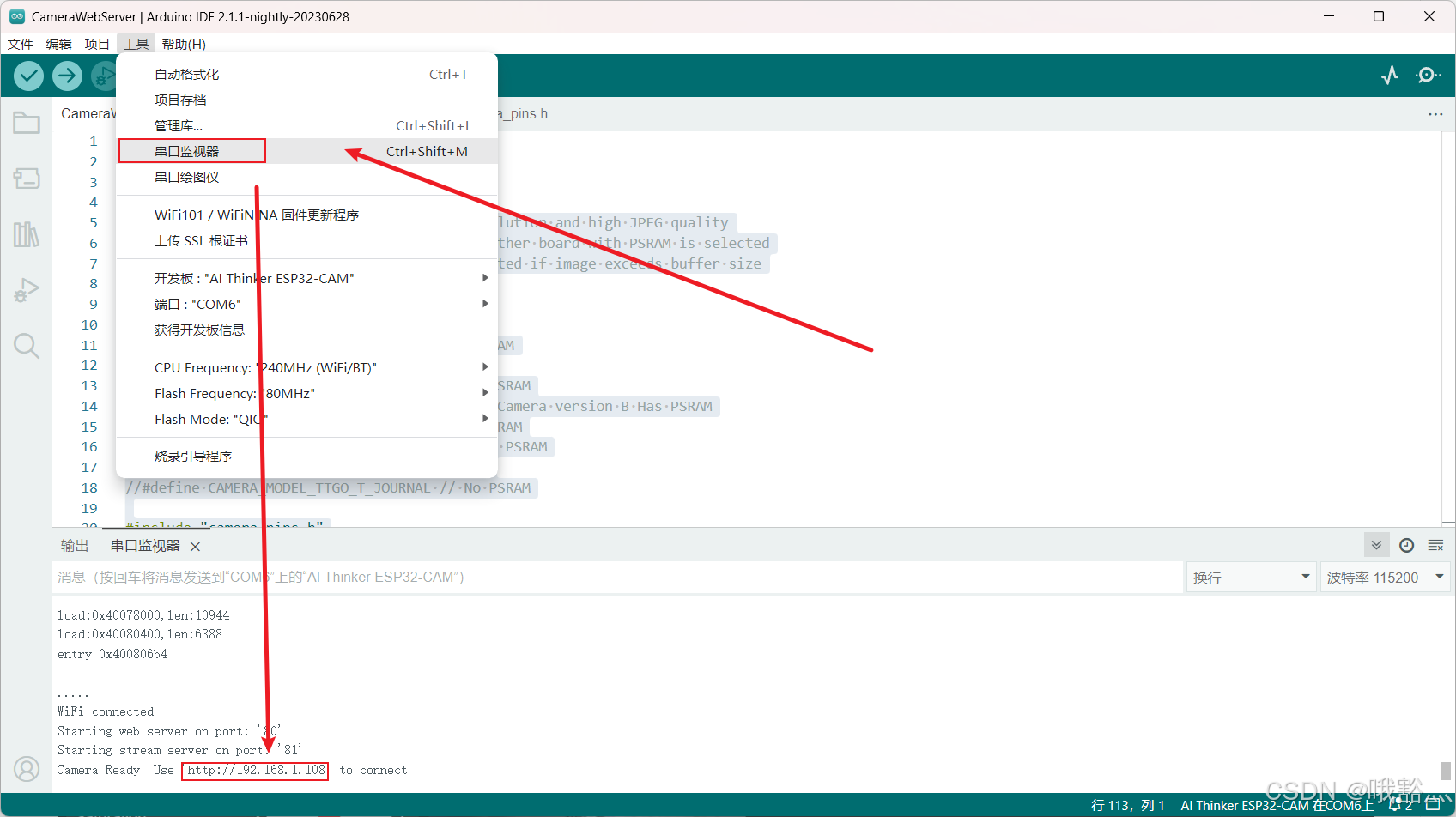Click 'WiFi connected' output line

click(106, 711)
